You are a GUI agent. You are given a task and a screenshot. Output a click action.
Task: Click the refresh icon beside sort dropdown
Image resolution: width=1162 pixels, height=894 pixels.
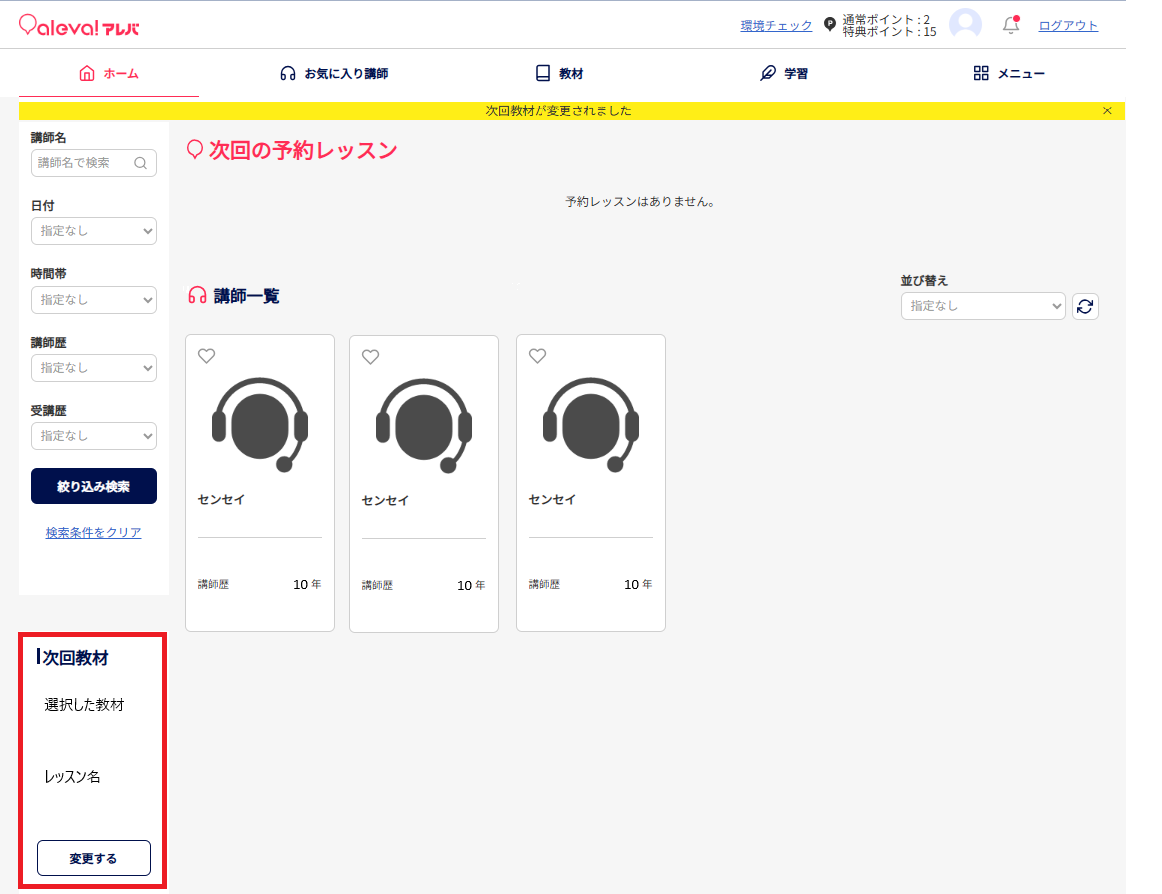tap(1085, 306)
